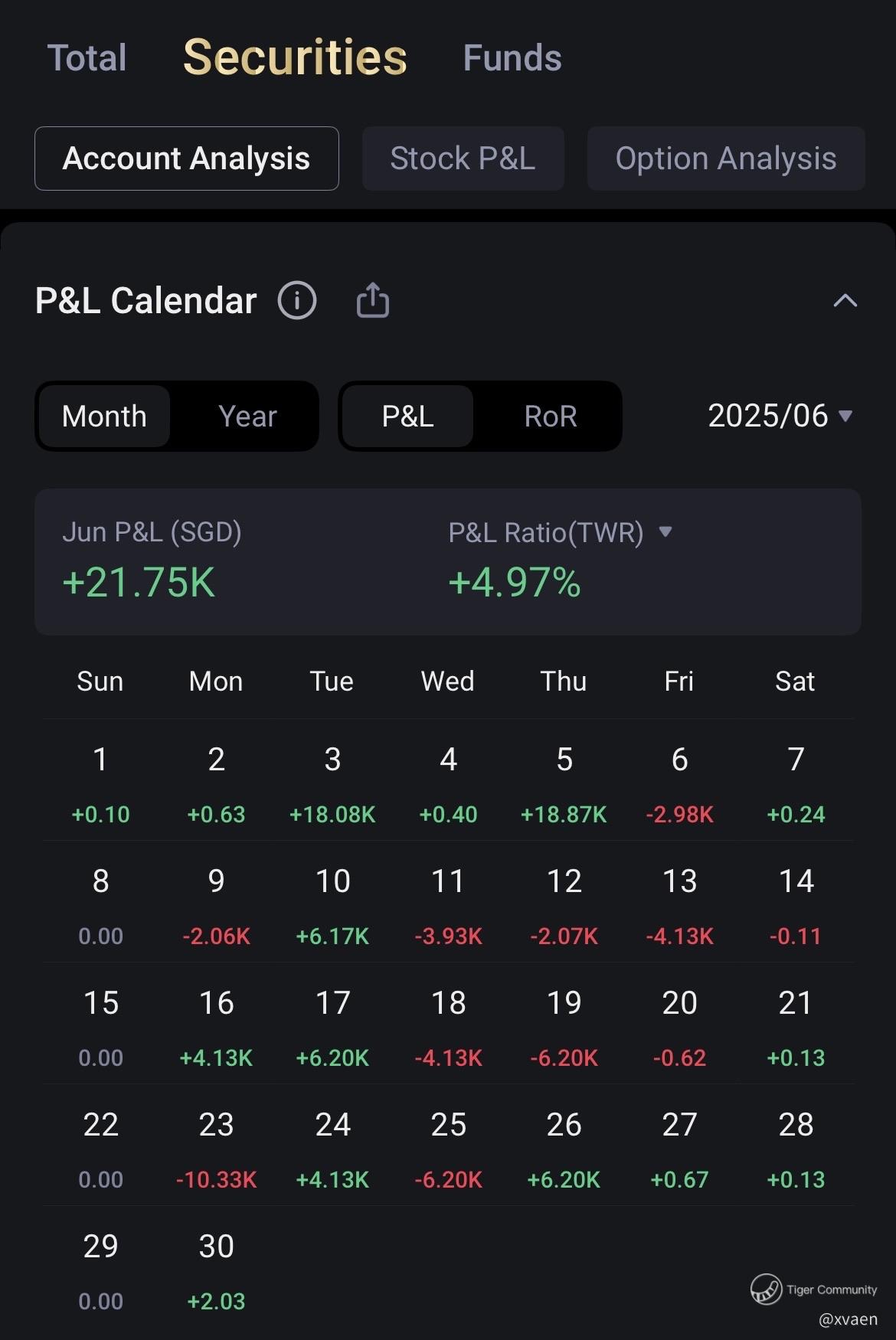This screenshot has height=1340, width=896.
Task: Click the P&L Calendar info icon
Action: [x=297, y=300]
